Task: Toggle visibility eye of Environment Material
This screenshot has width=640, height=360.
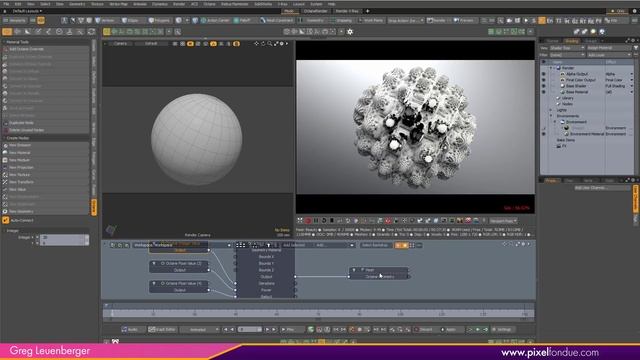Action: (543, 134)
